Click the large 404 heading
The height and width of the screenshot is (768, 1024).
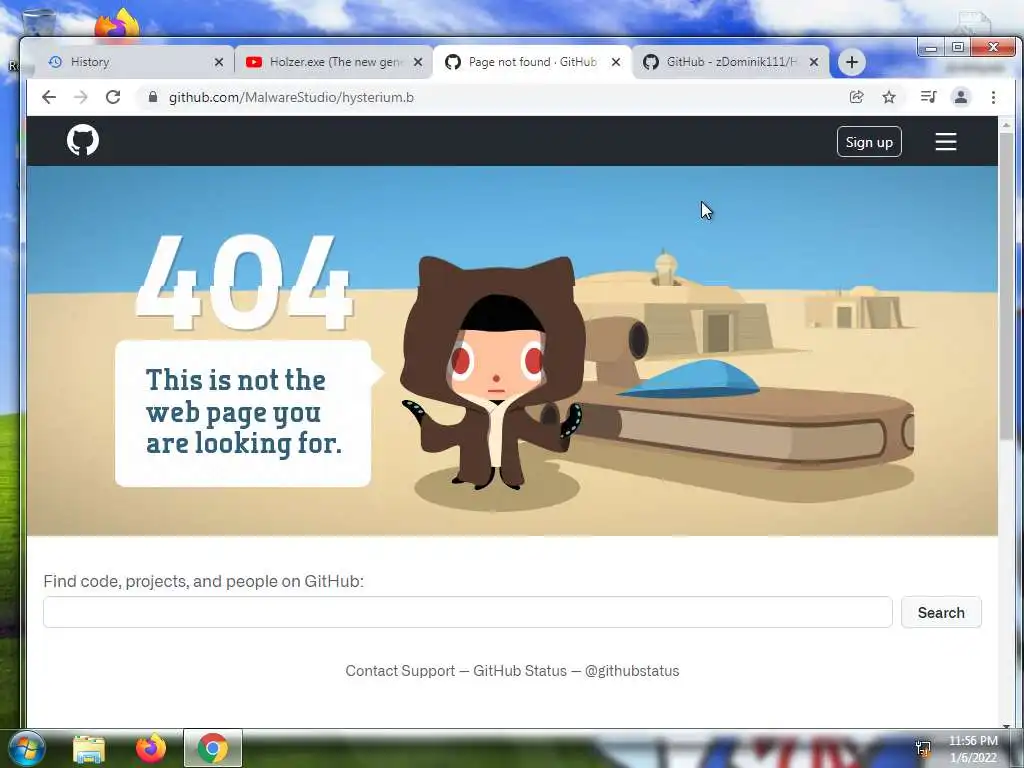click(x=244, y=282)
